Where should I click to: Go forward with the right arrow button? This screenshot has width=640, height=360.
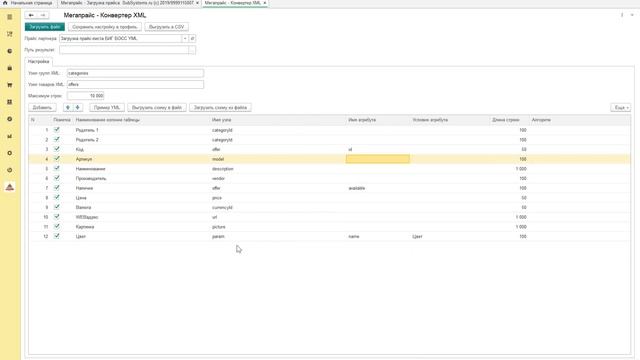(43, 15)
